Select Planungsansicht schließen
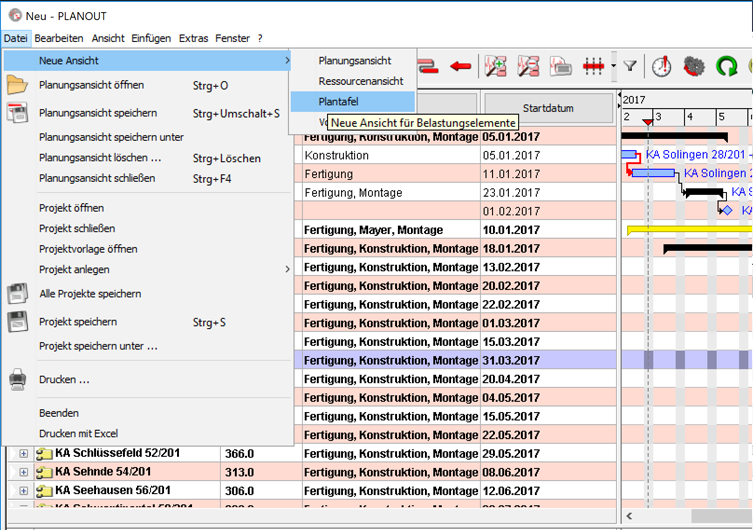This screenshot has height=530, width=753. point(147,179)
